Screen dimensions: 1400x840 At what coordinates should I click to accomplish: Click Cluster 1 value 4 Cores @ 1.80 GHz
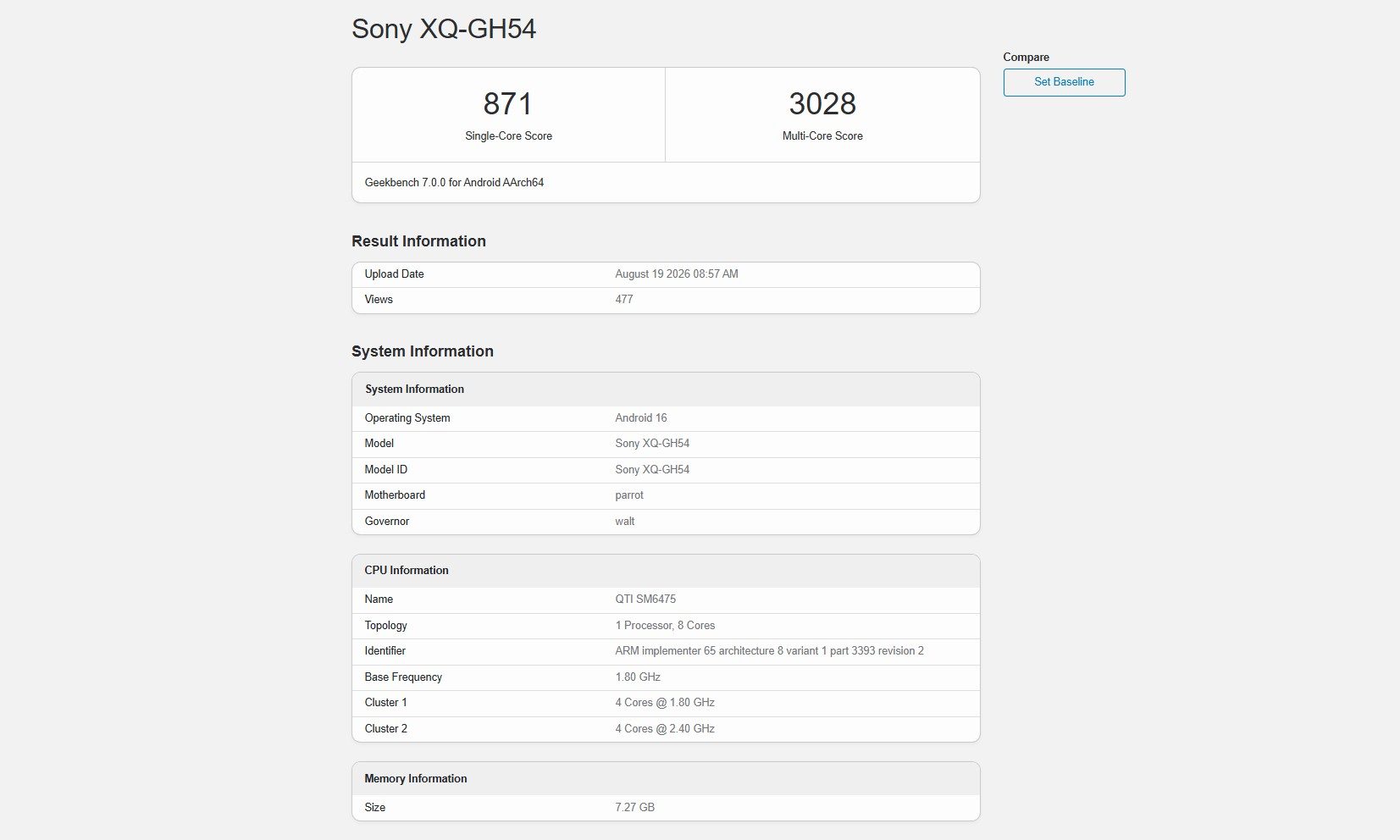tap(665, 703)
